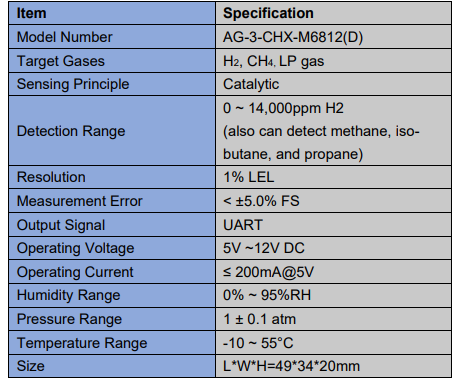This screenshot has height=383, width=459.
Task: Click the Catalytic value cell
Action: [333, 84]
